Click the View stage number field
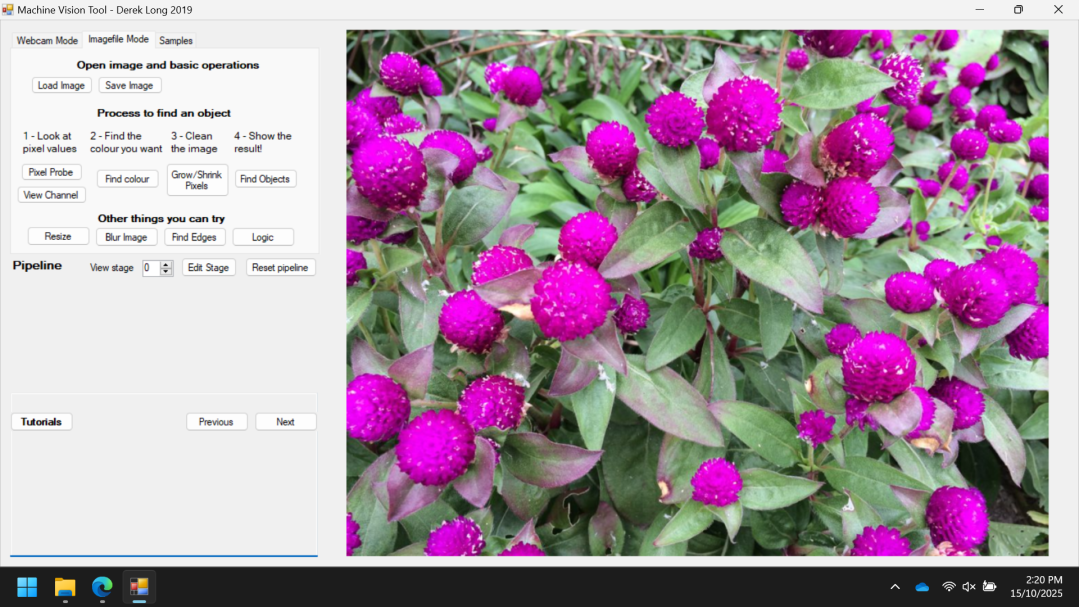1079x607 pixels. pos(150,268)
